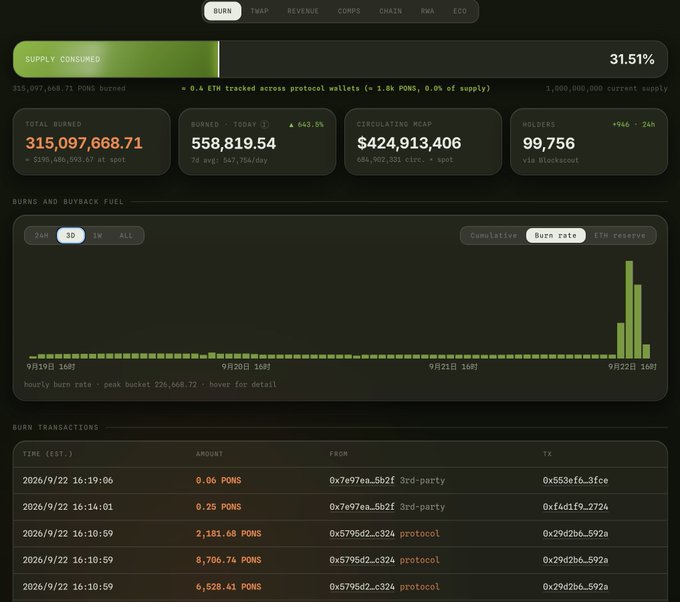Image resolution: width=680 pixels, height=602 pixels.
Task: Set chart range to 3D
Action: coord(71,236)
